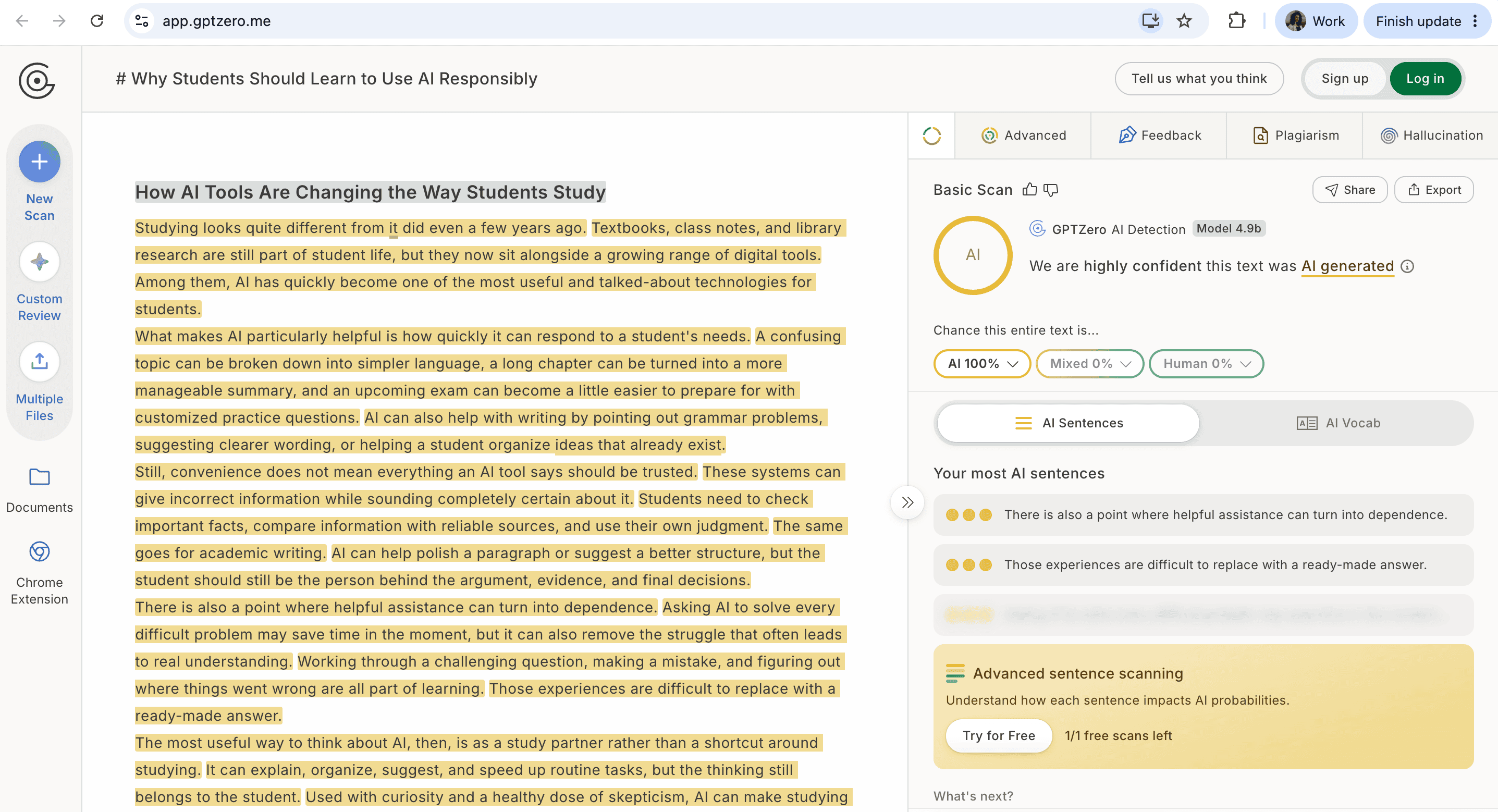
Task: Open Chrome's three-dot menu
Action: (1475, 21)
